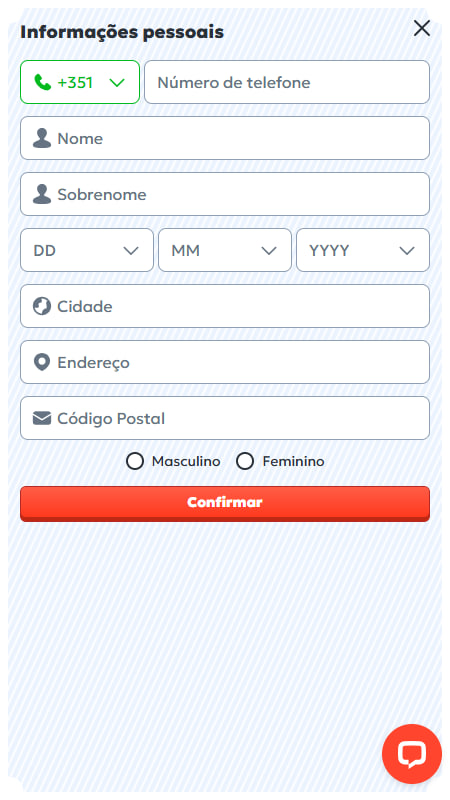Screen dimensions: 450x800
Task: Click the Confirmar button
Action: [225, 503]
